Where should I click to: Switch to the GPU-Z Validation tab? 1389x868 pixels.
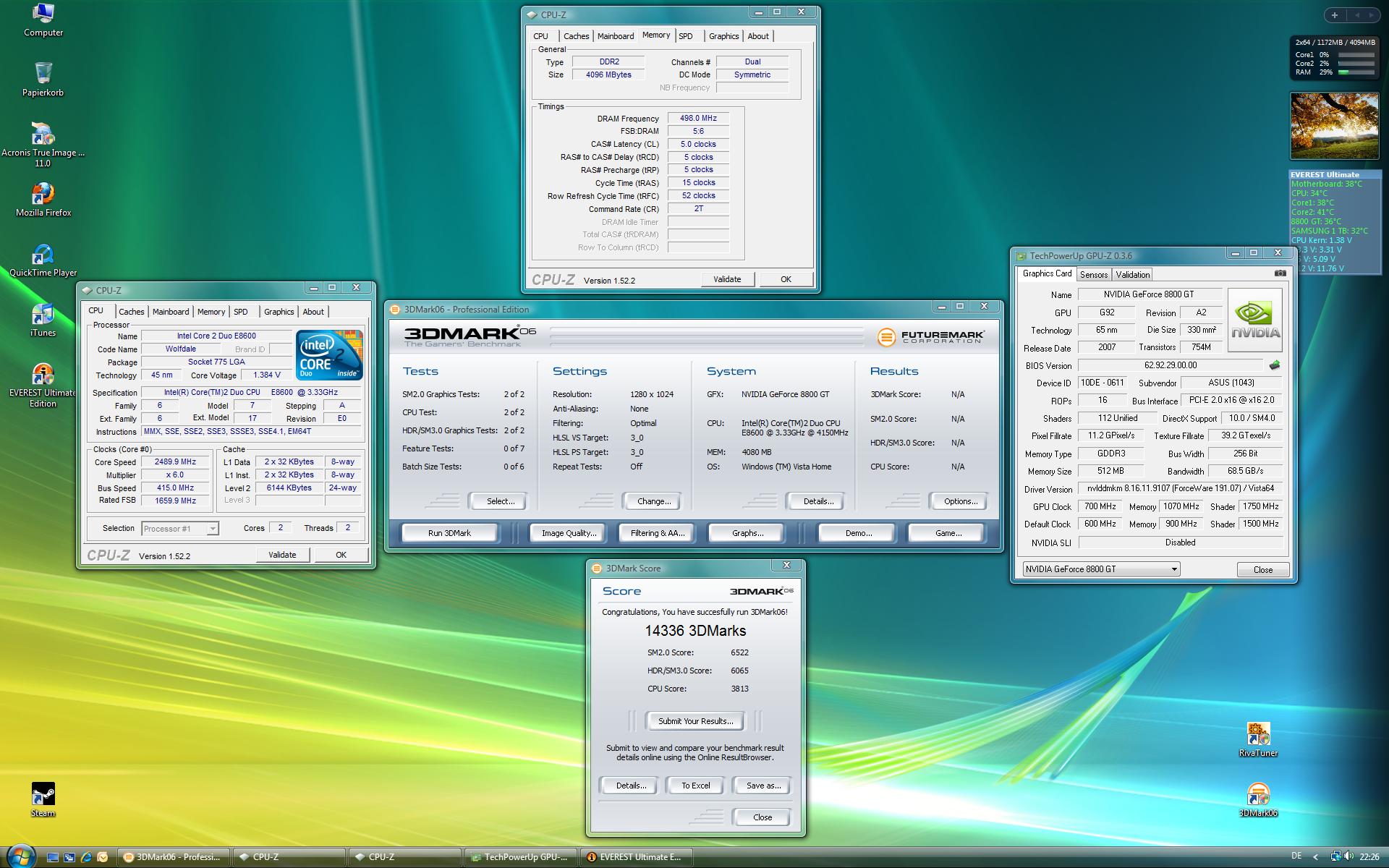click(1132, 275)
